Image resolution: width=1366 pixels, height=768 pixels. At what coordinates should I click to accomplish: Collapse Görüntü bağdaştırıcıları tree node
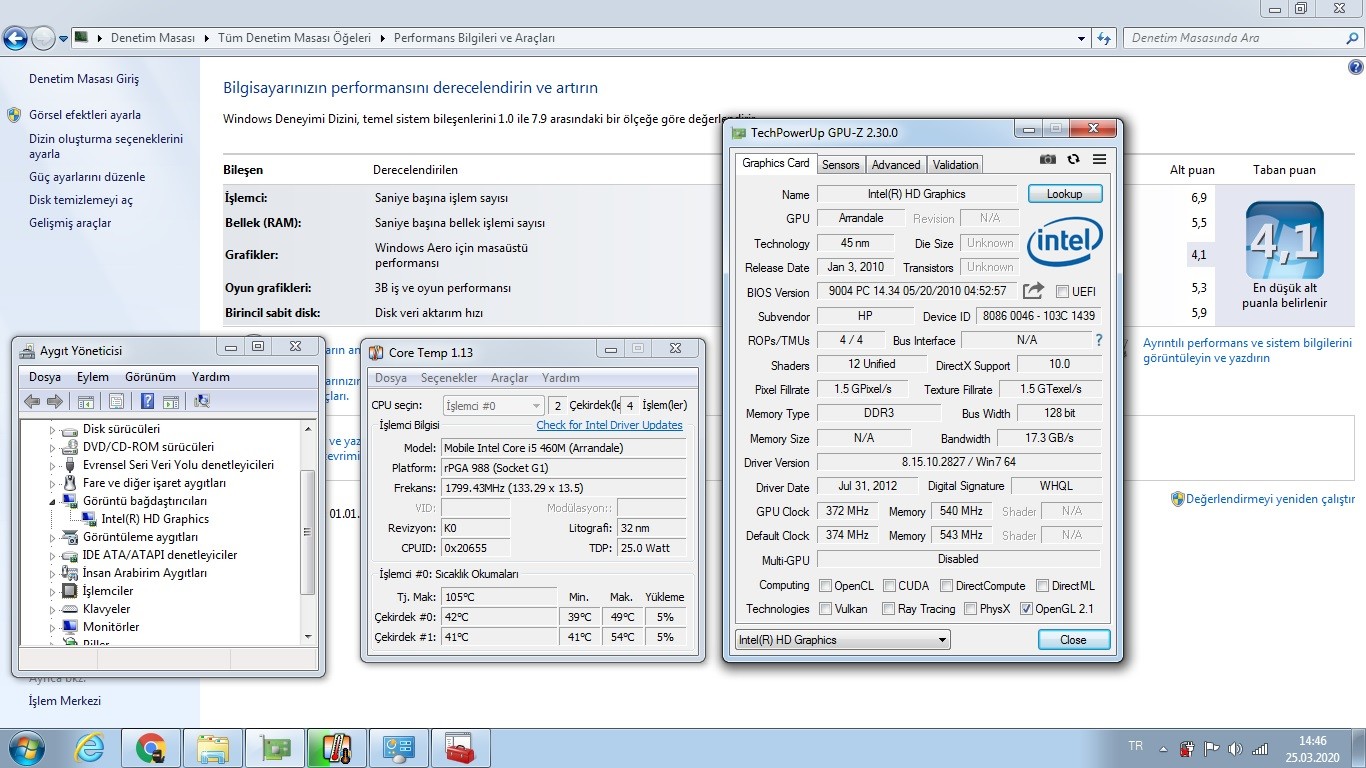pyautogui.click(x=53, y=501)
